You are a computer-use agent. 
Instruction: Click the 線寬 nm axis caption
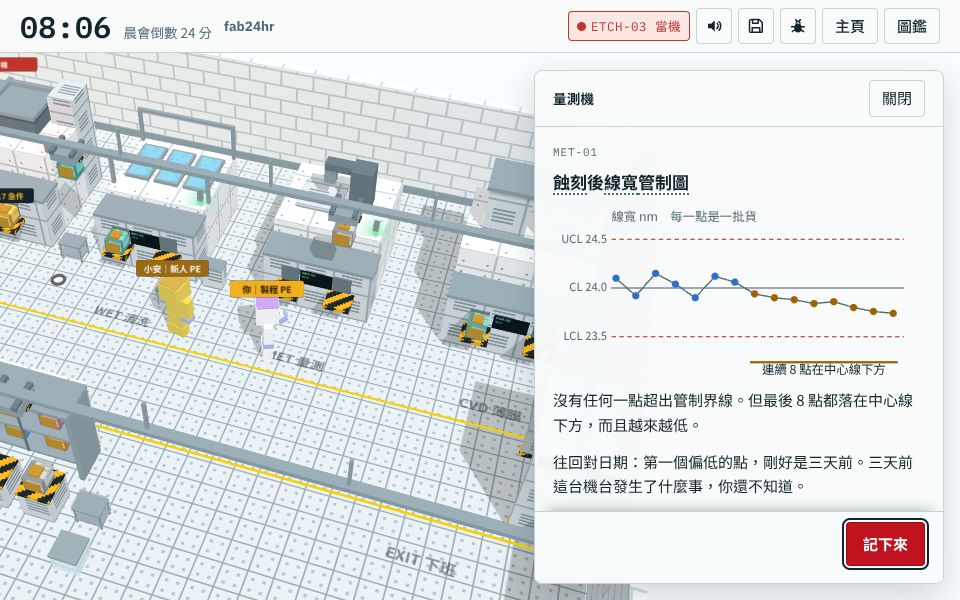(x=634, y=217)
